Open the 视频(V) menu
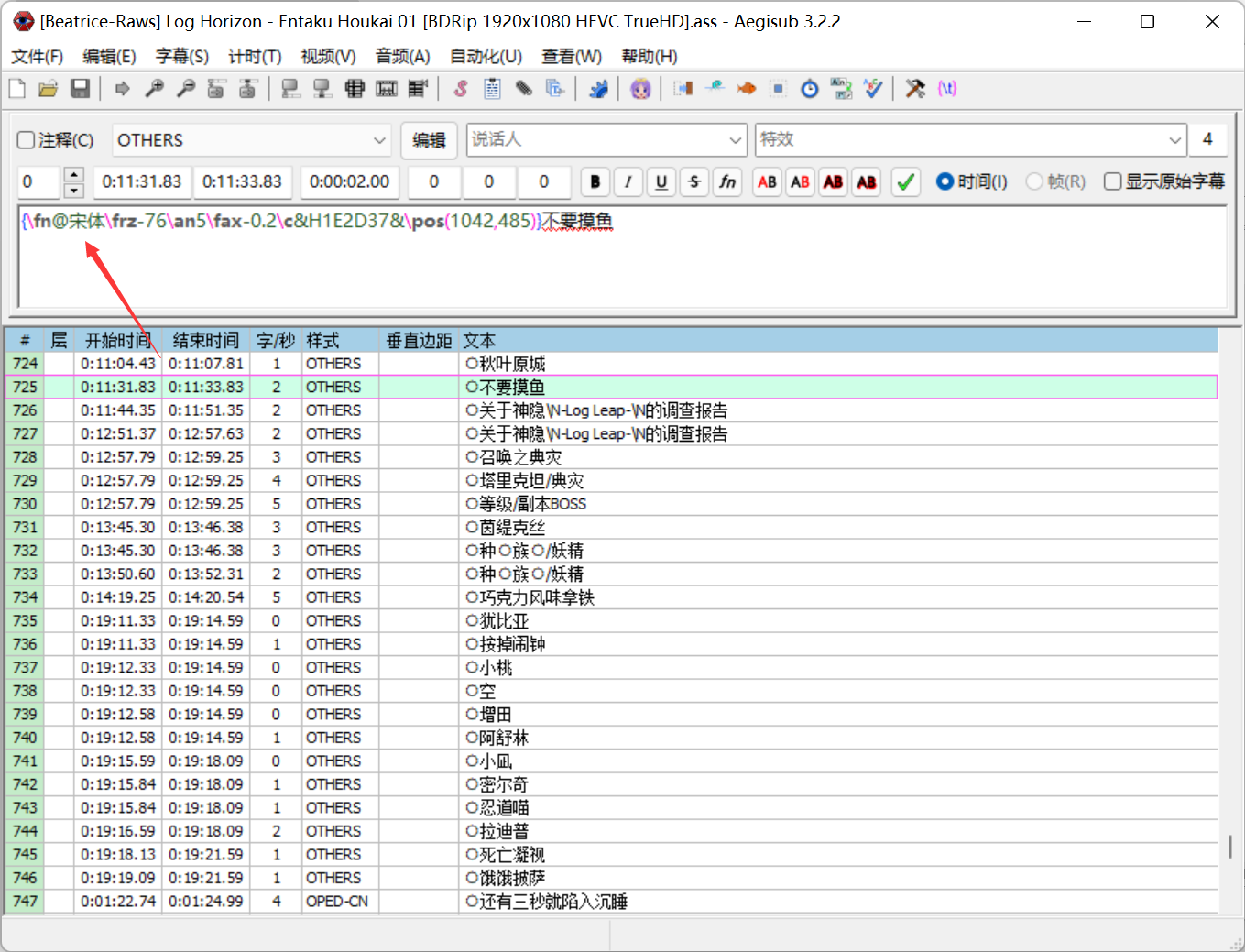Viewport: 1245px width, 952px height. pos(329,57)
